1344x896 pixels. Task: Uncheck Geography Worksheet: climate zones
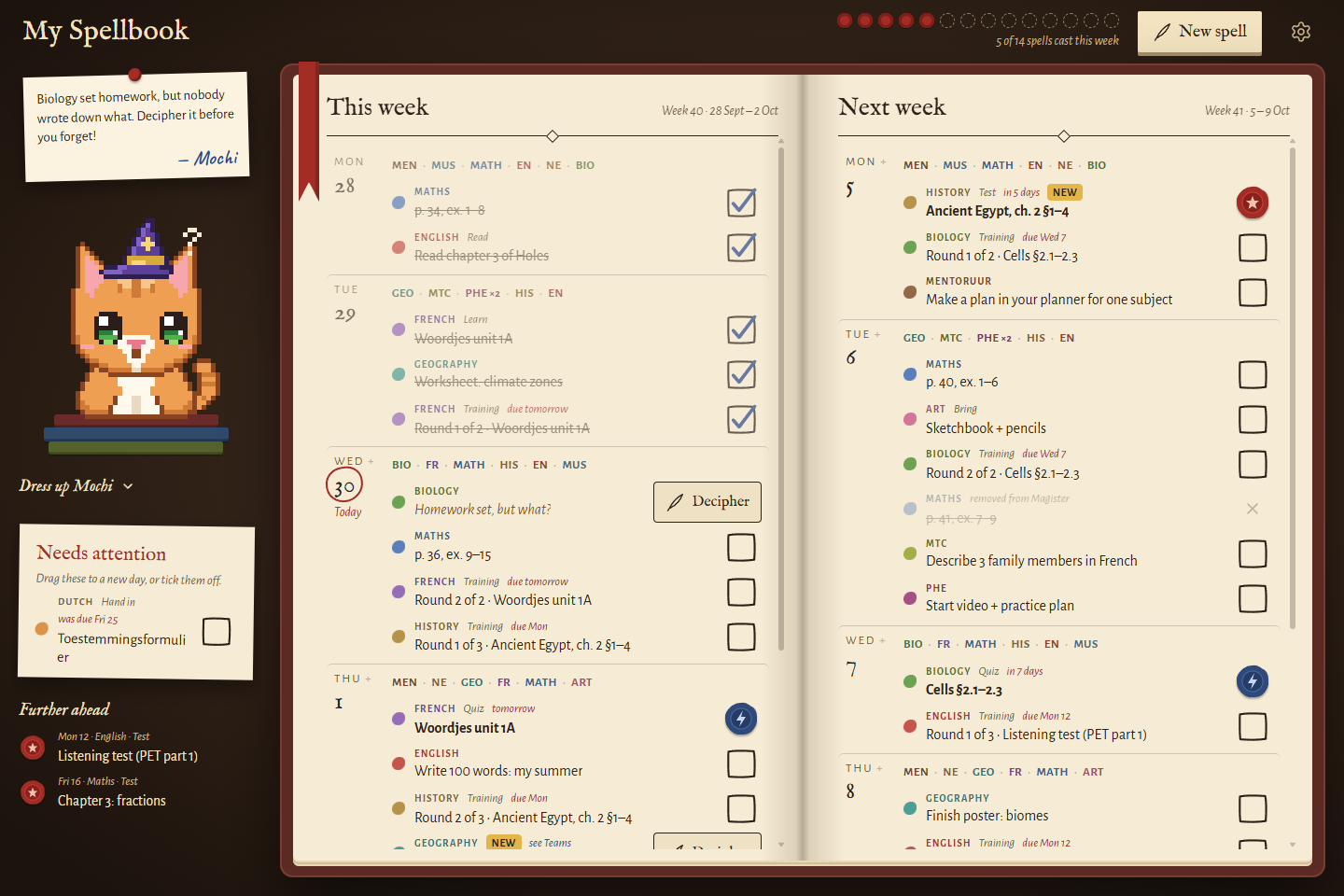(x=741, y=374)
